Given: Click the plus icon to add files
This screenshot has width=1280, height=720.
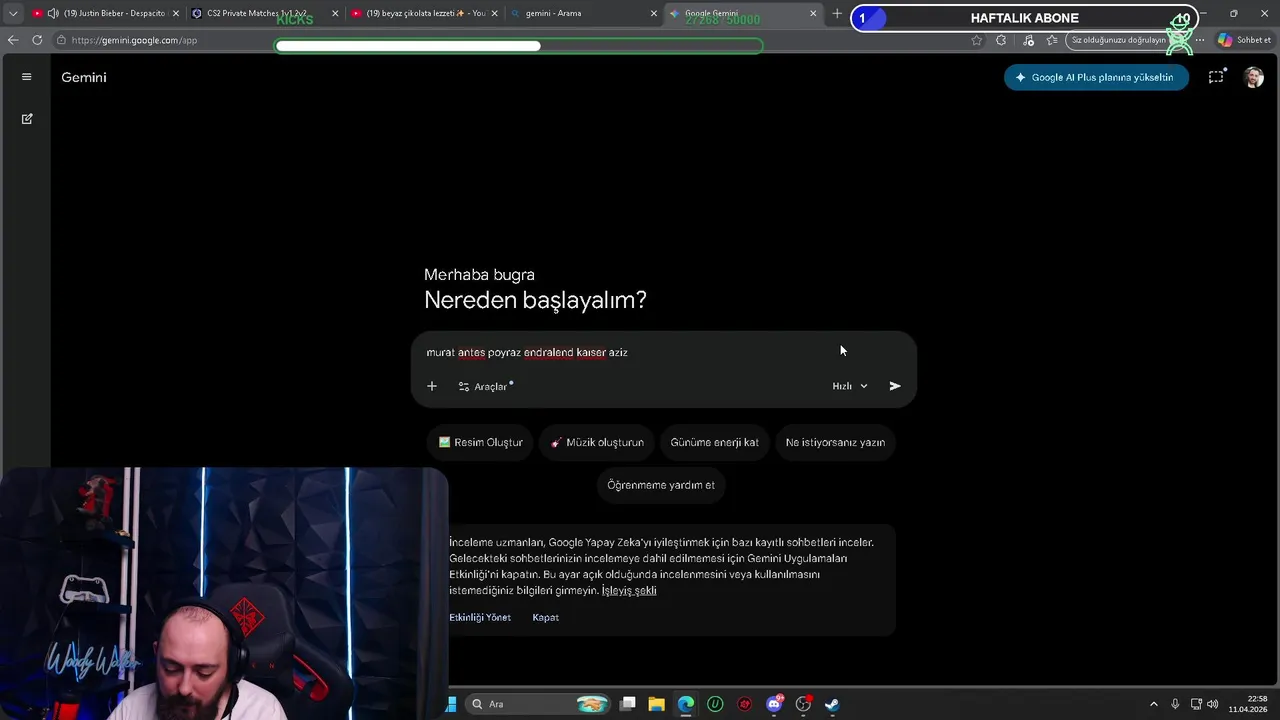Looking at the screenshot, I should [x=432, y=386].
